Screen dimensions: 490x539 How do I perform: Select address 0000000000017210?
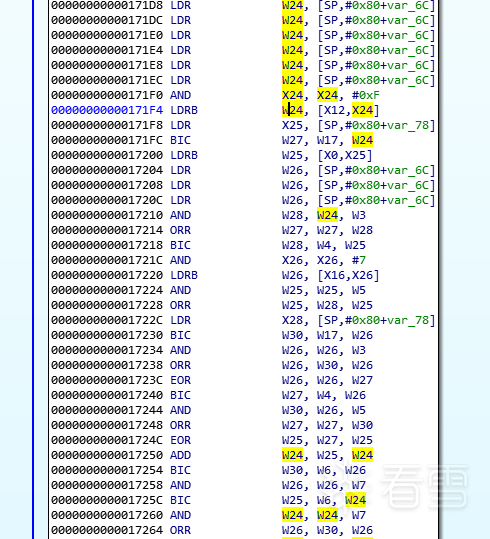point(107,215)
